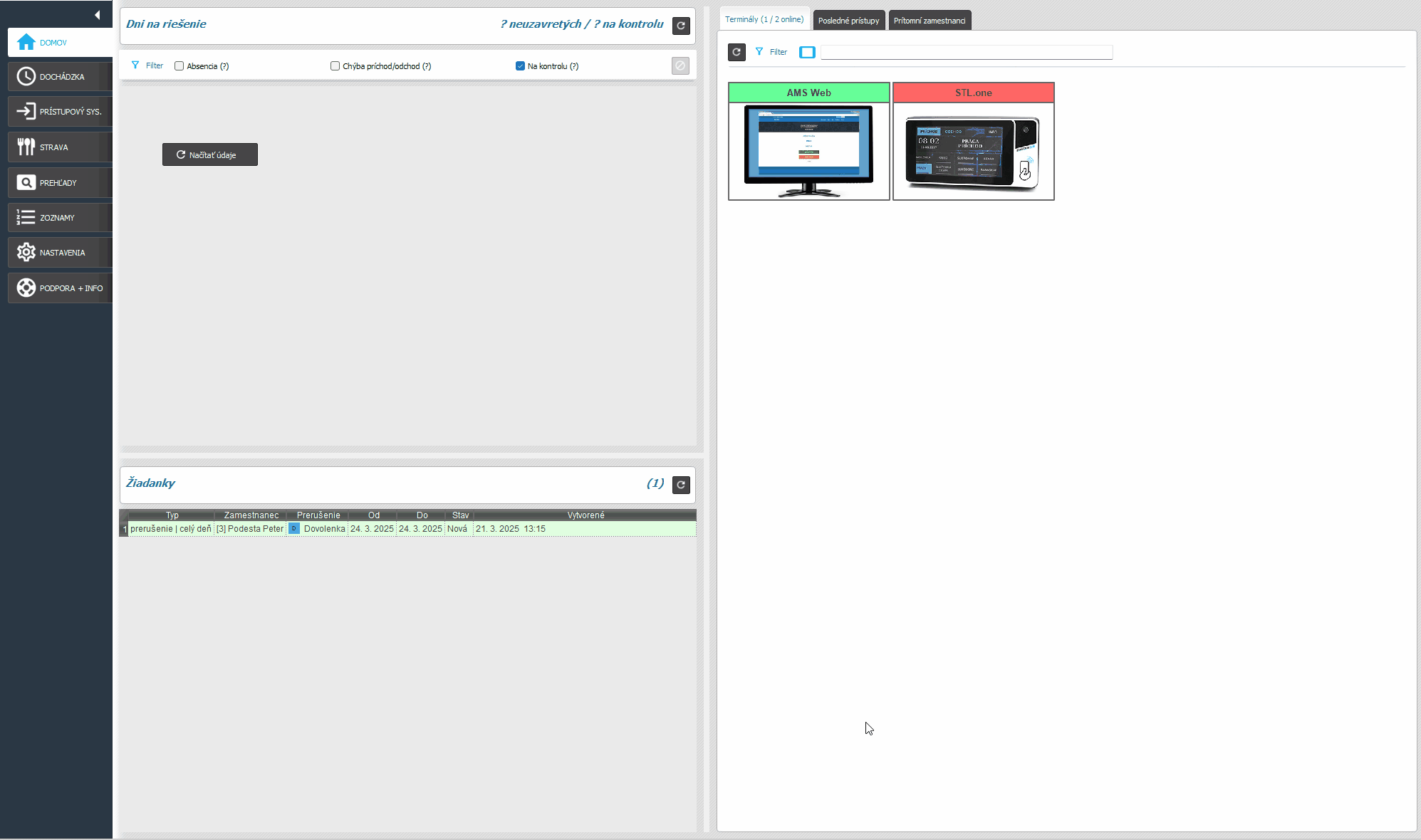The height and width of the screenshot is (840, 1421).
Task: Select the STL.one terminal thumbnail
Action: [x=973, y=150]
